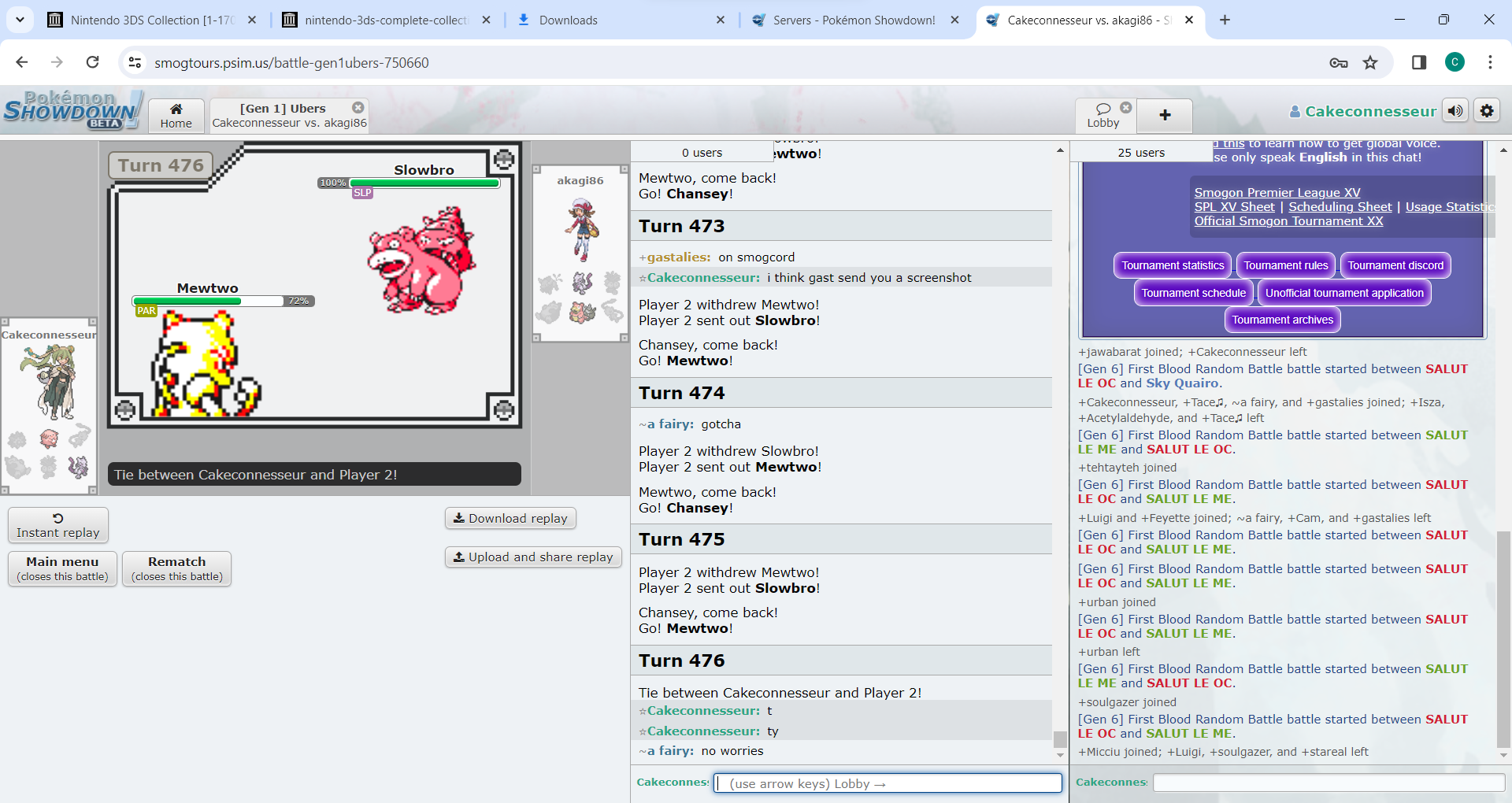The height and width of the screenshot is (803, 1512).
Task: Bookmark this page with star icon
Action: pyautogui.click(x=1370, y=63)
